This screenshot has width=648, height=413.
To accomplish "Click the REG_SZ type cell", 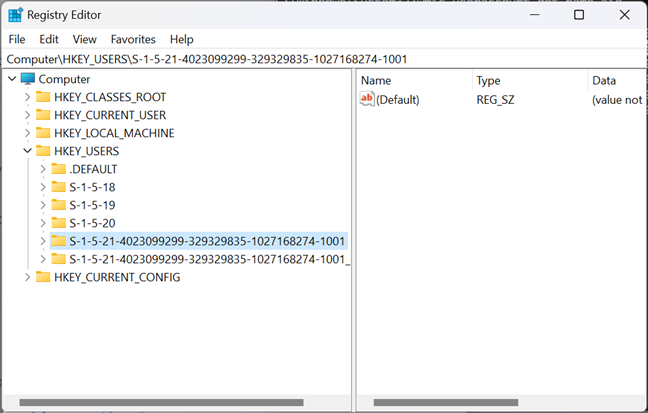I will (x=495, y=100).
